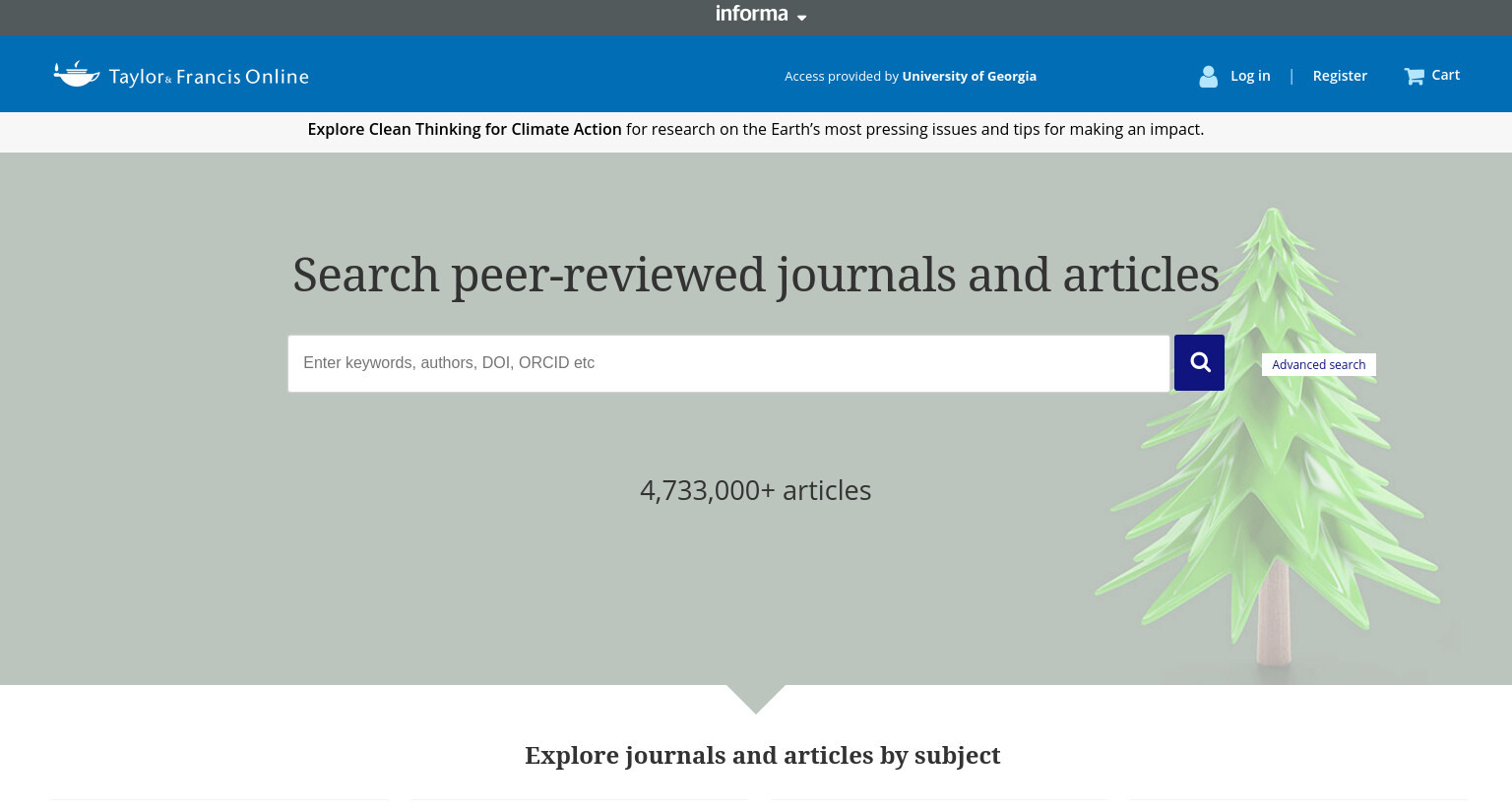Open Advanced search
The width and height of the screenshot is (1512, 811).
[x=1319, y=364]
